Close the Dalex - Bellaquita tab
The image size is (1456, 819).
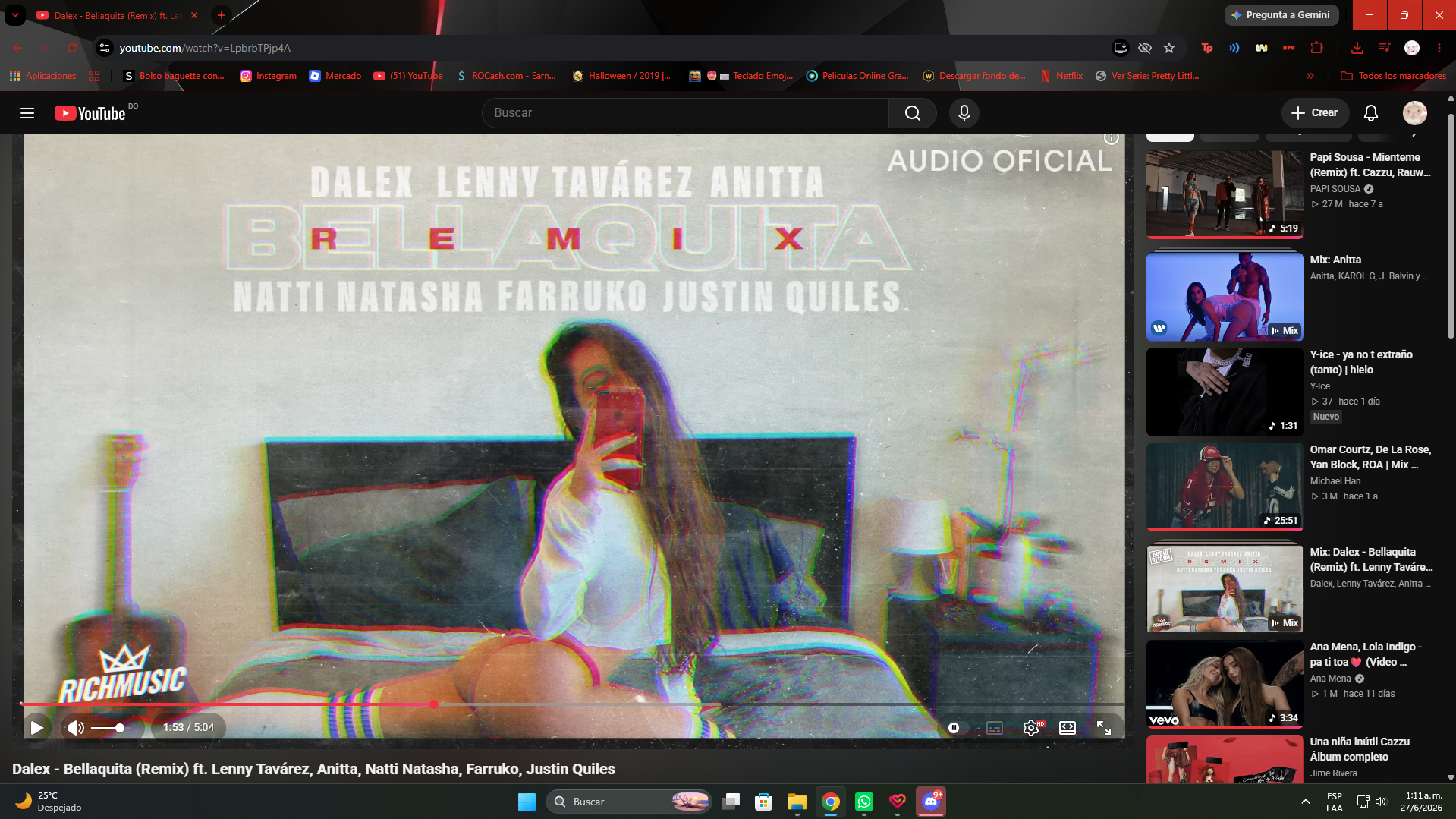(194, 15)
